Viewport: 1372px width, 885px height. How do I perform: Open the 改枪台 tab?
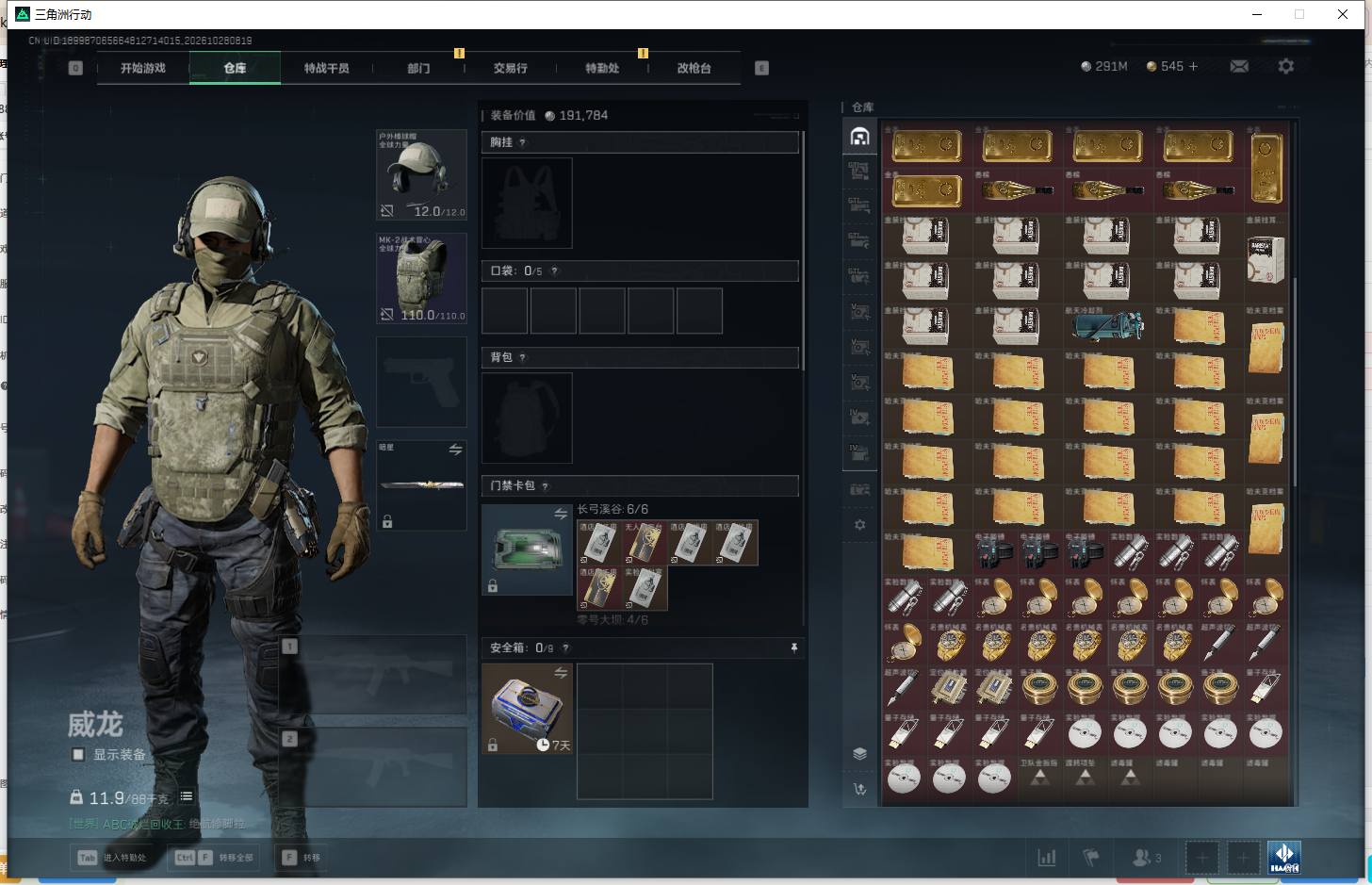tap(694, 68)
